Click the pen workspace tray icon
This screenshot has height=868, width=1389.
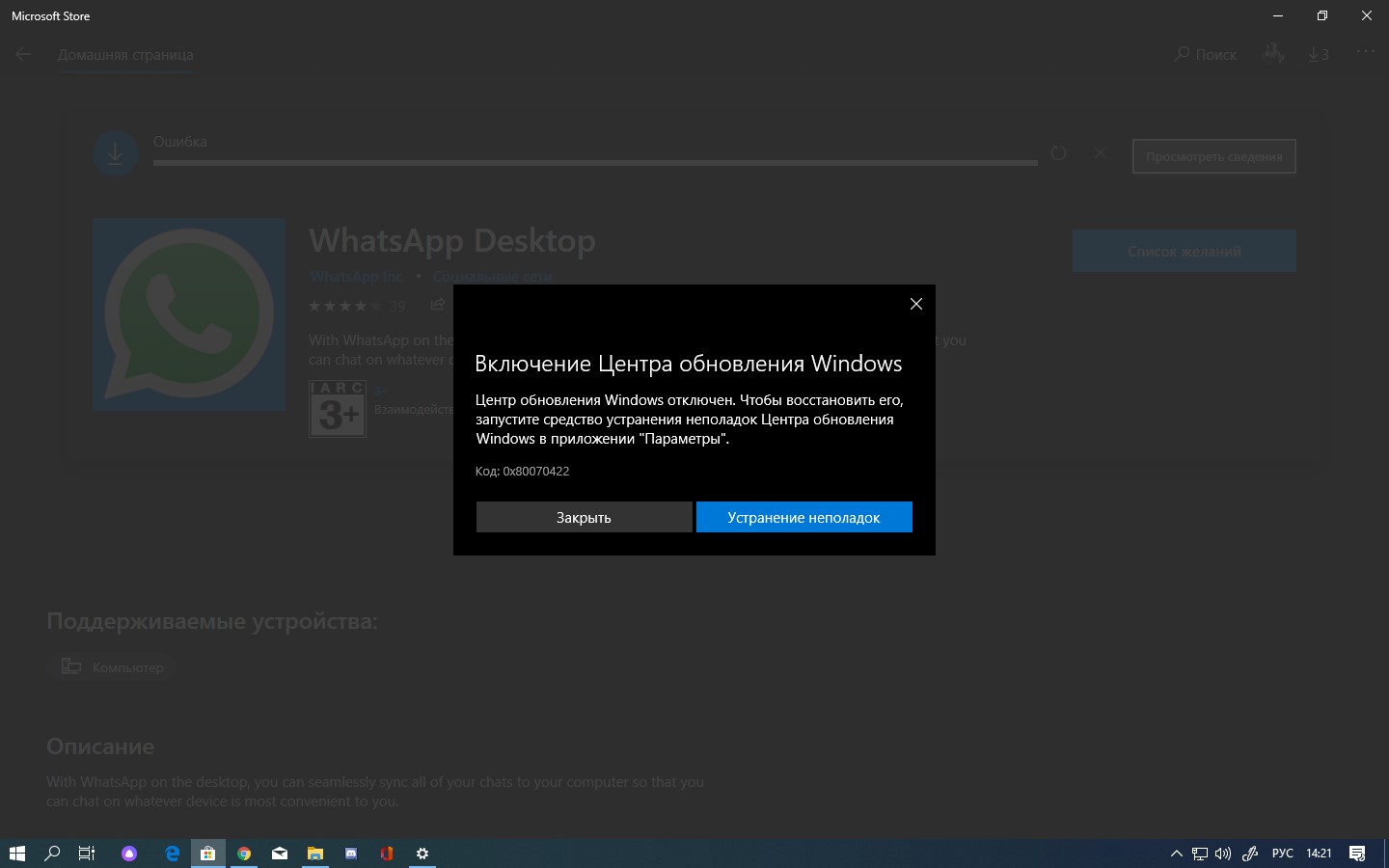1249,853
